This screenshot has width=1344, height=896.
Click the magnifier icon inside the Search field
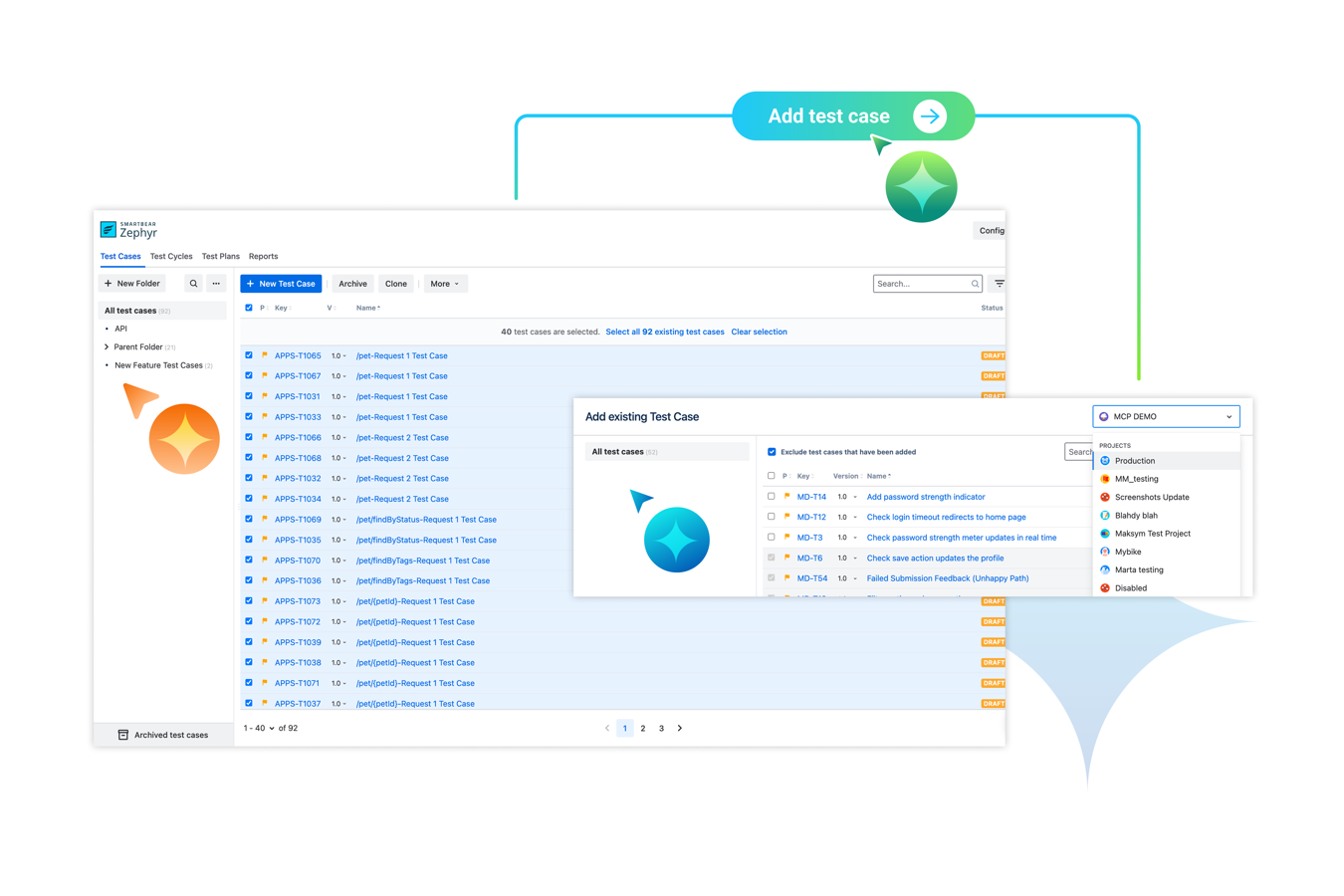pyautogui.click(x=975, y=284)
